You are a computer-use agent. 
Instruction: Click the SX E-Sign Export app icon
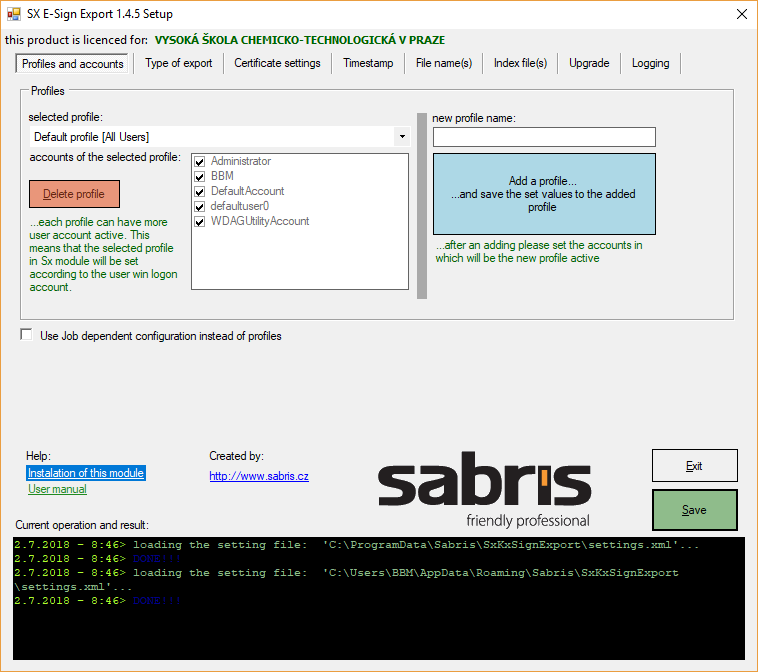point(14,15)
